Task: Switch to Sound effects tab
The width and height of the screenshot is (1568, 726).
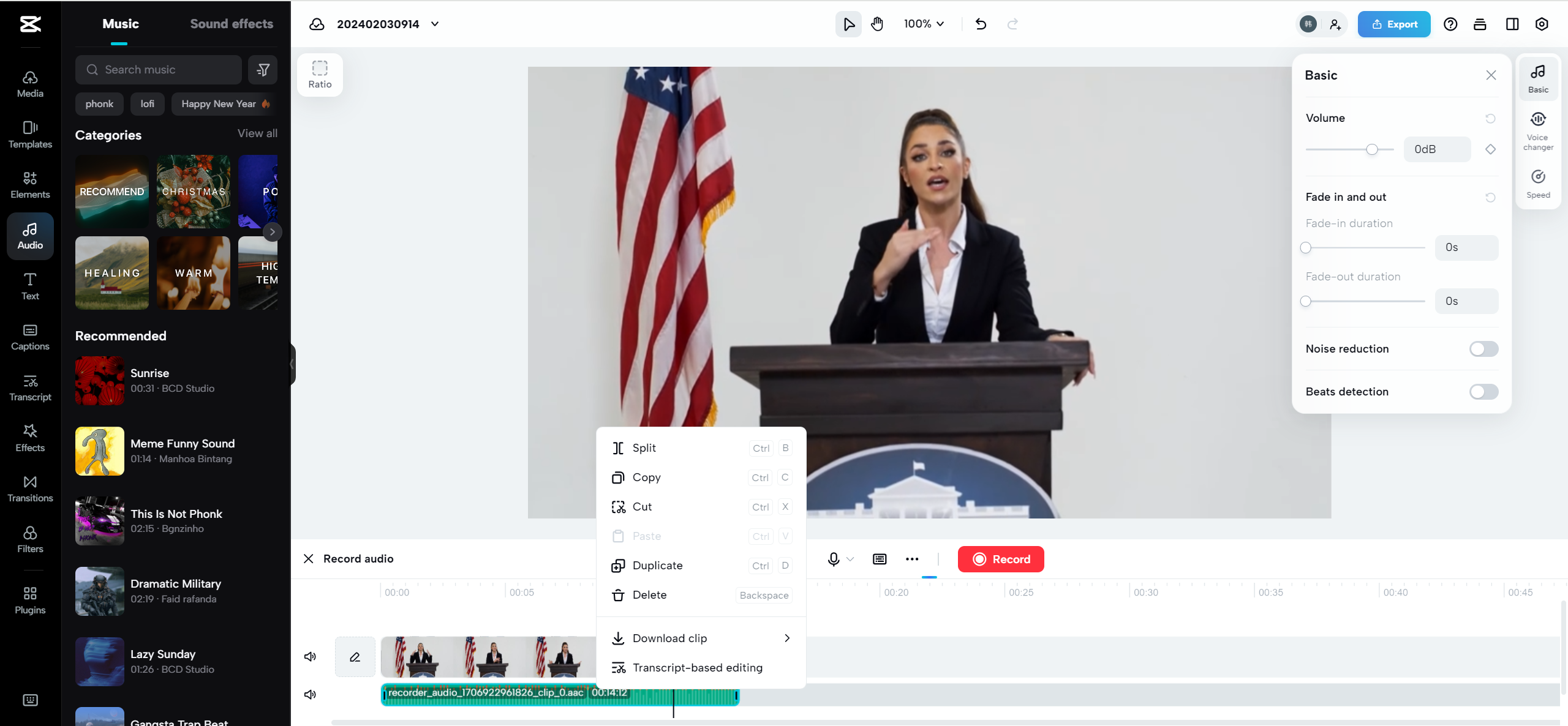Action: [x=232, y=24]
